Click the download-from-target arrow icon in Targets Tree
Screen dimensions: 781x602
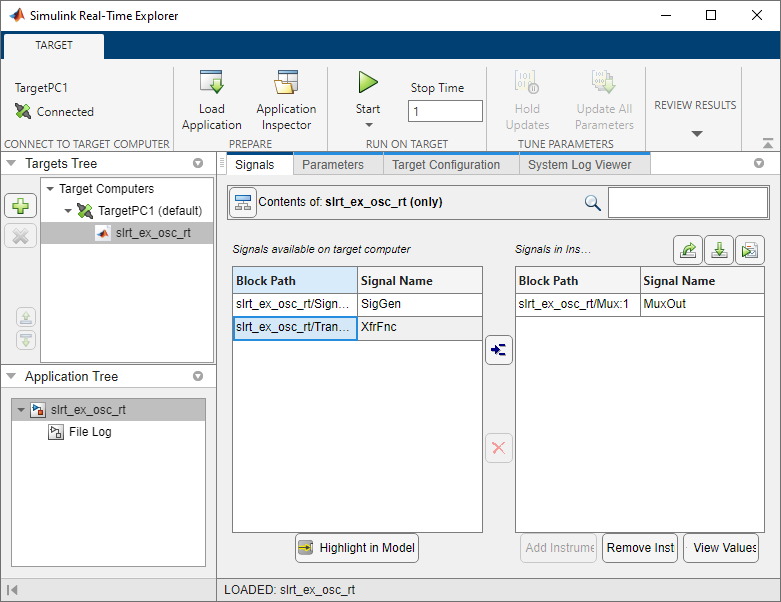click(26, 340)
